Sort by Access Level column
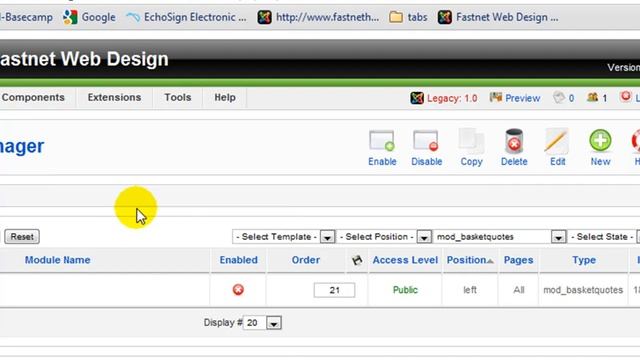Viewport: 640px width, 360px height. tap(405, 260)
